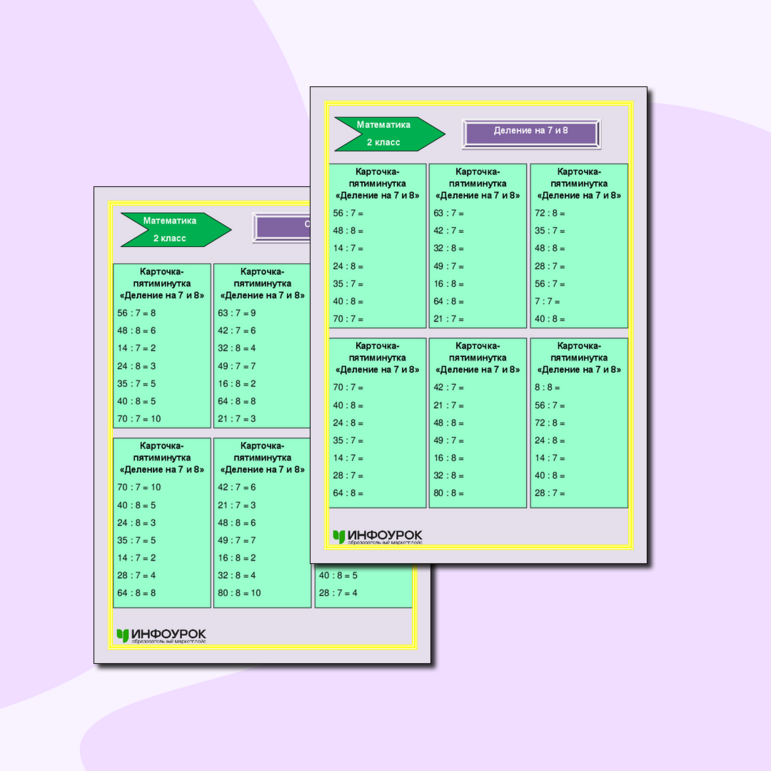Click the Infourok logo on the front worksheet
This screenshot has height=771, width=771.
coord(377,537)
